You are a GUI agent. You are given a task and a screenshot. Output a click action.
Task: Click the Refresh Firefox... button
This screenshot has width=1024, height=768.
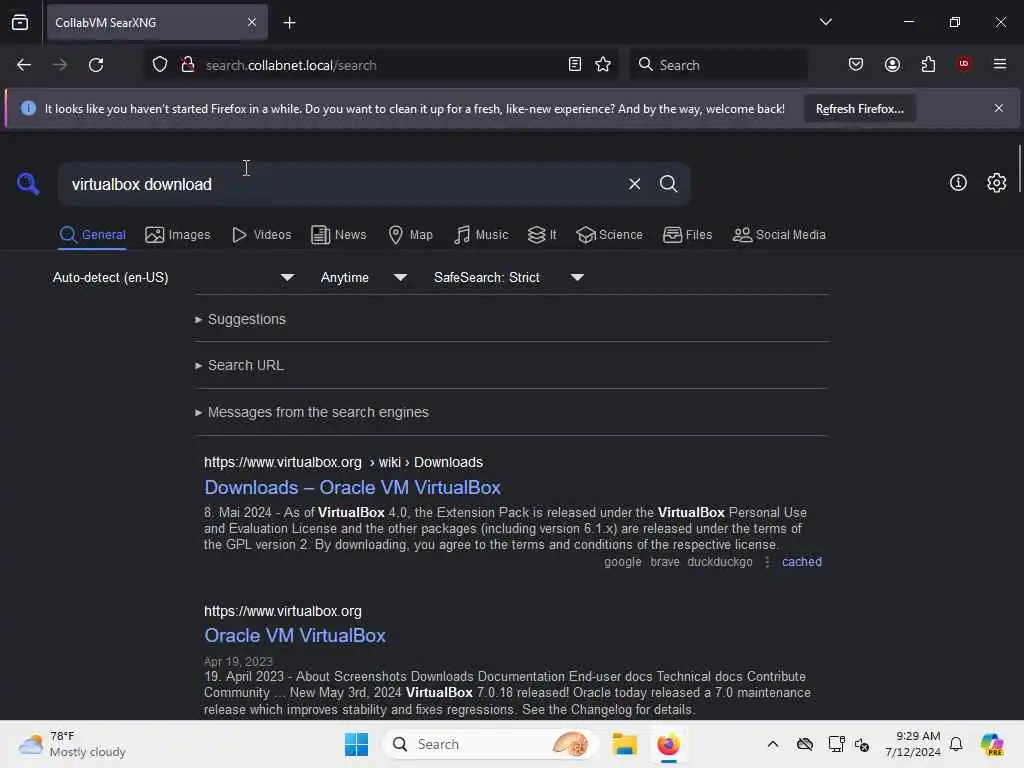pos(859,108)
